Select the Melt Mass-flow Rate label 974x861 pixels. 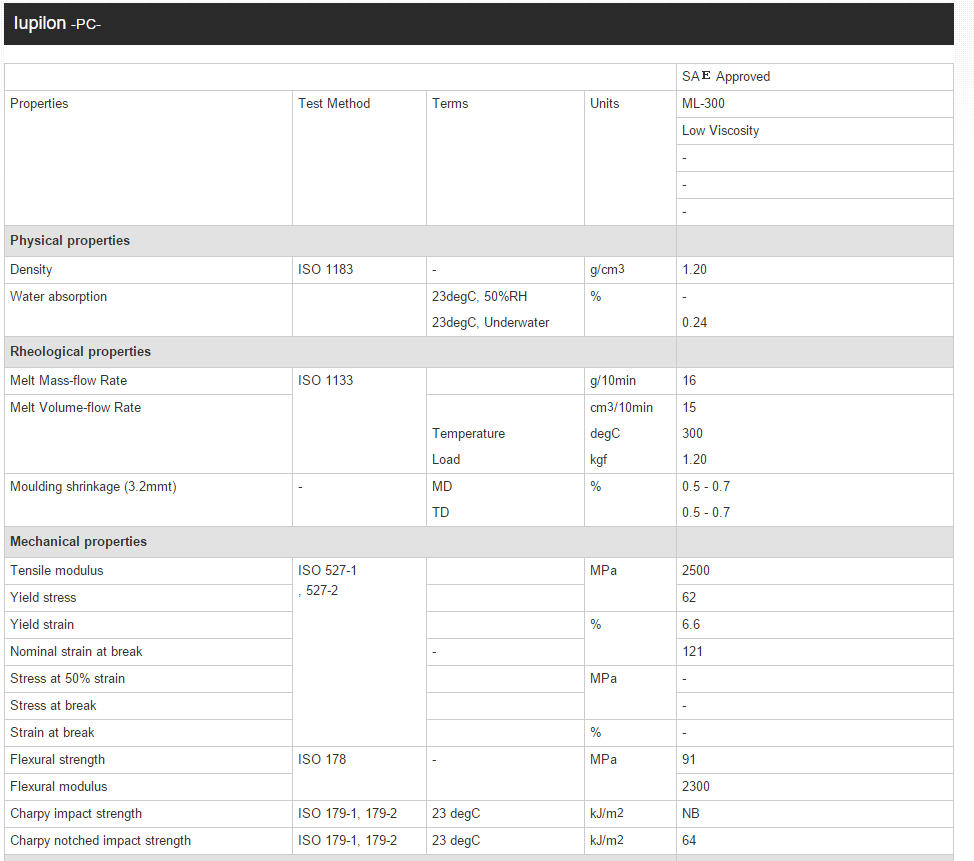click(x=68, y=381)
